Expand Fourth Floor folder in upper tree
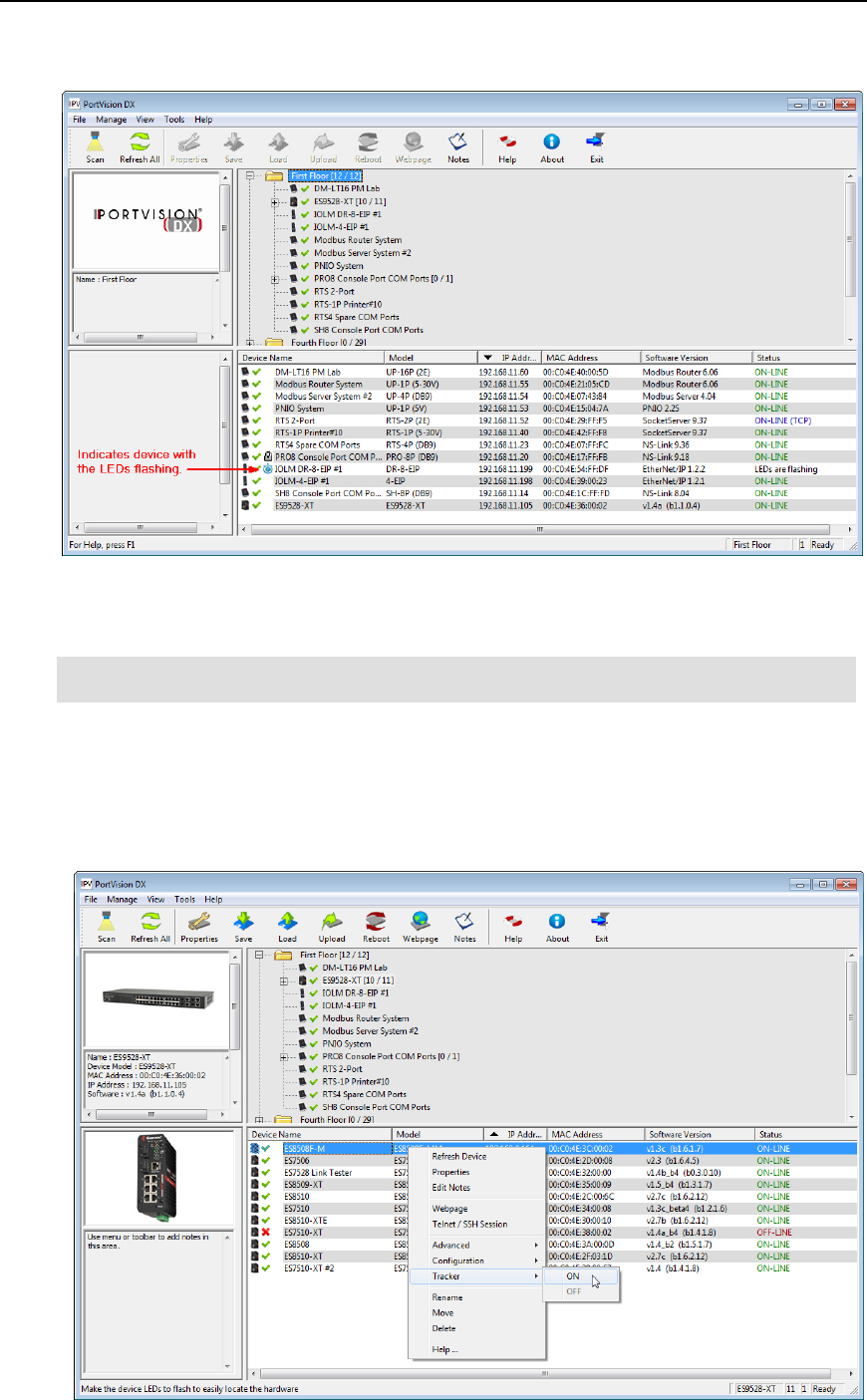 (x=250, y=343)
